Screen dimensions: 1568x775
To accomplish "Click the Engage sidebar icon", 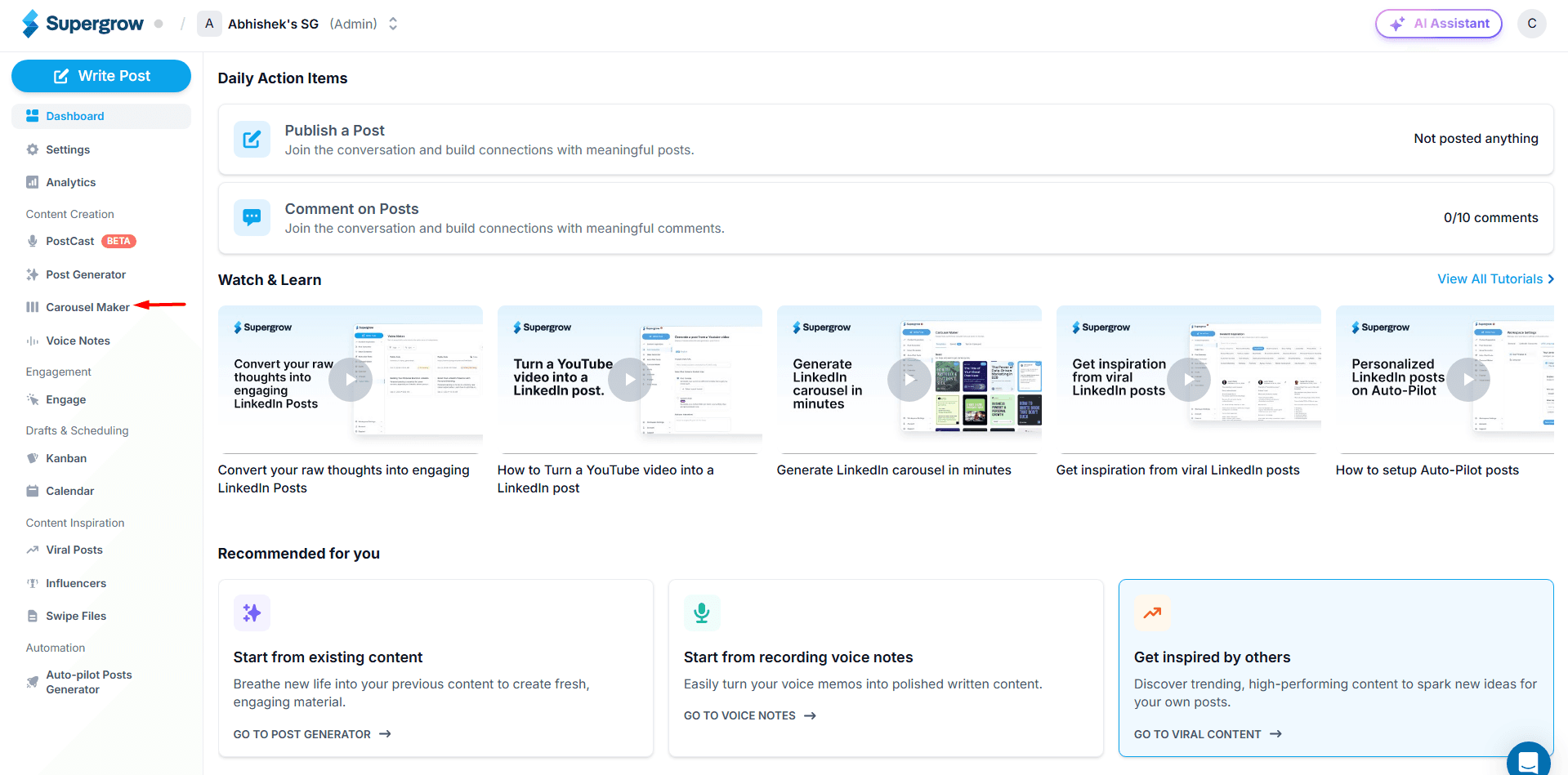I will (33, 399).
